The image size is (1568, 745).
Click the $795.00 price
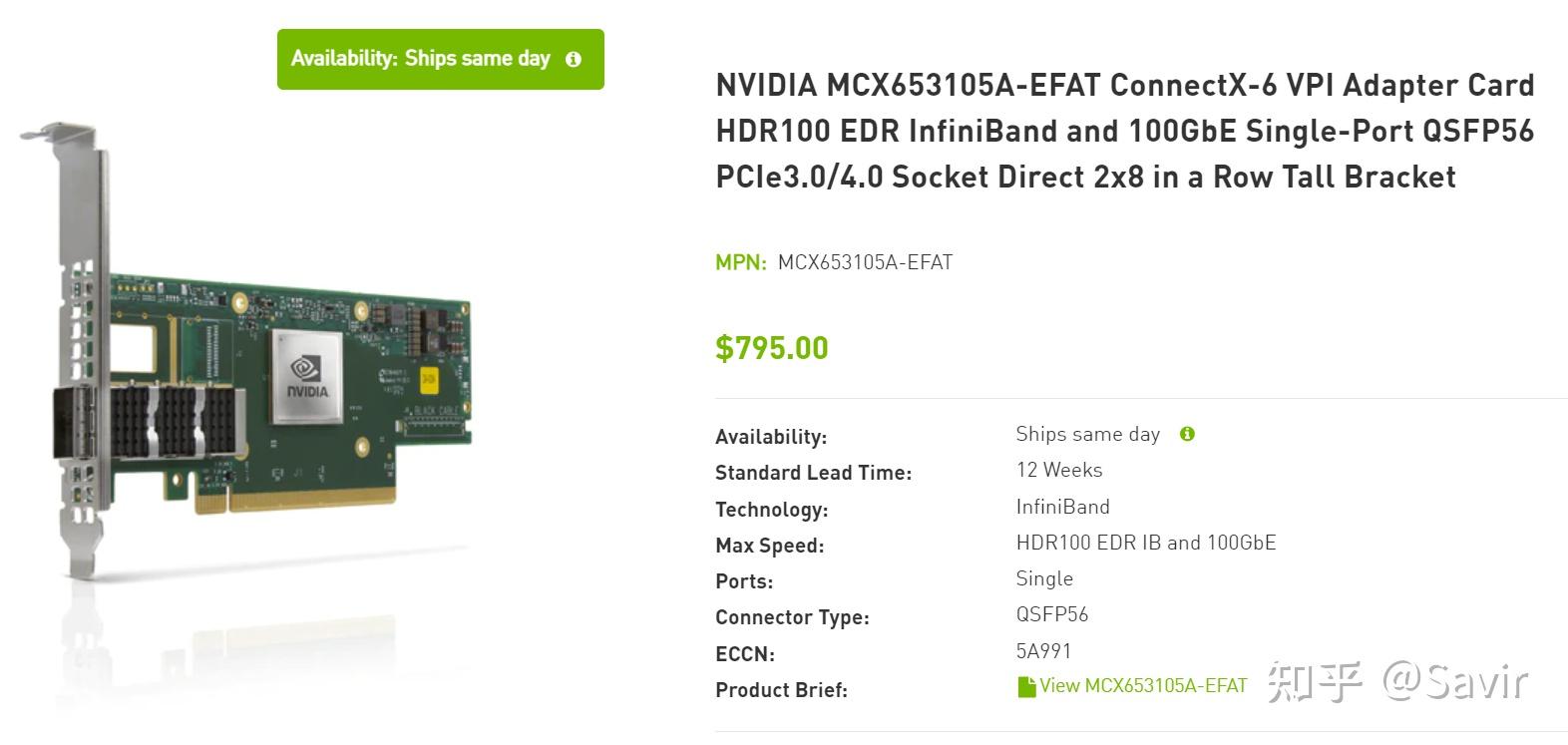coord(772,348)
